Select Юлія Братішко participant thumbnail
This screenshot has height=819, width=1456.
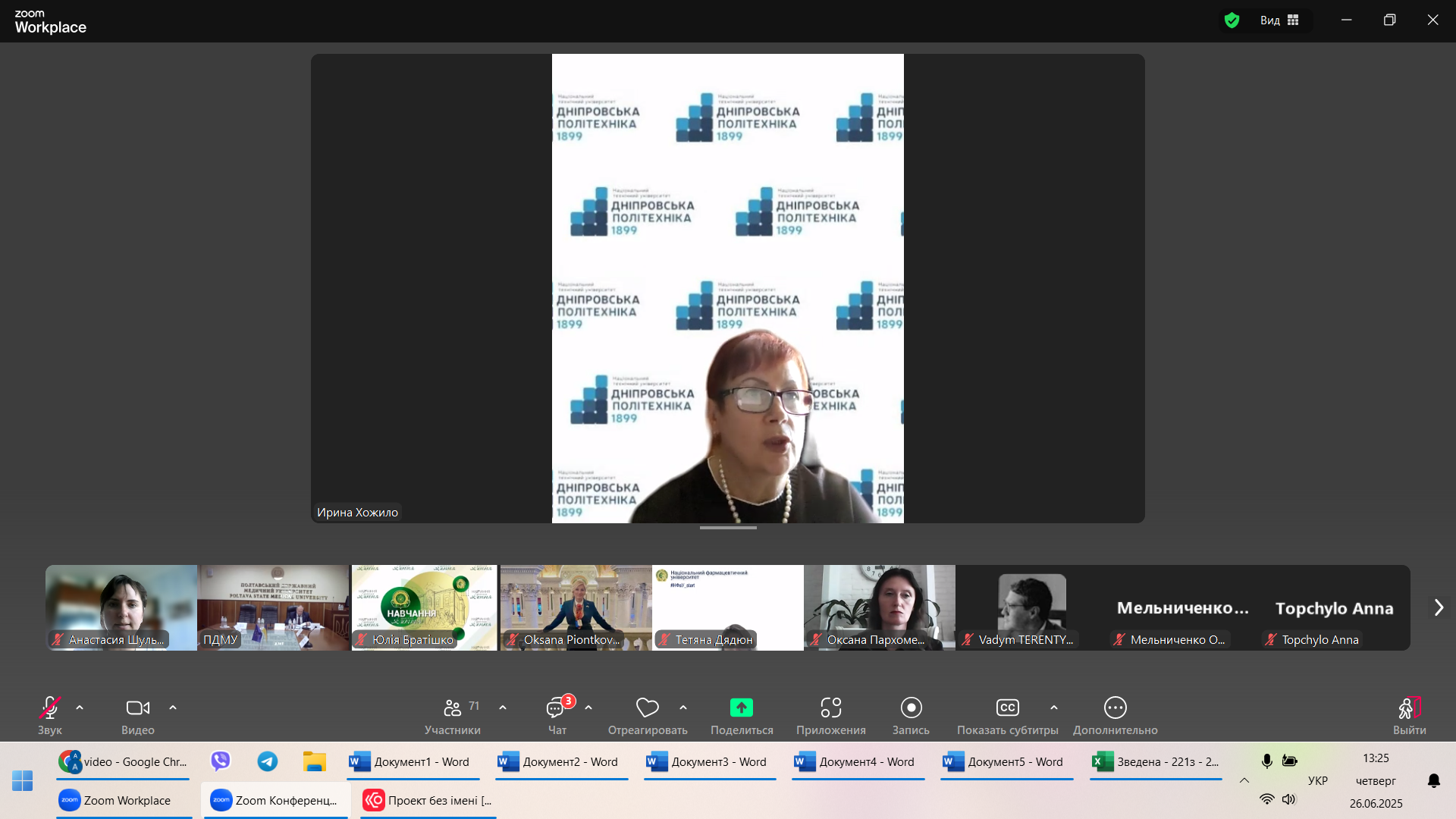(x=425, y=607)
